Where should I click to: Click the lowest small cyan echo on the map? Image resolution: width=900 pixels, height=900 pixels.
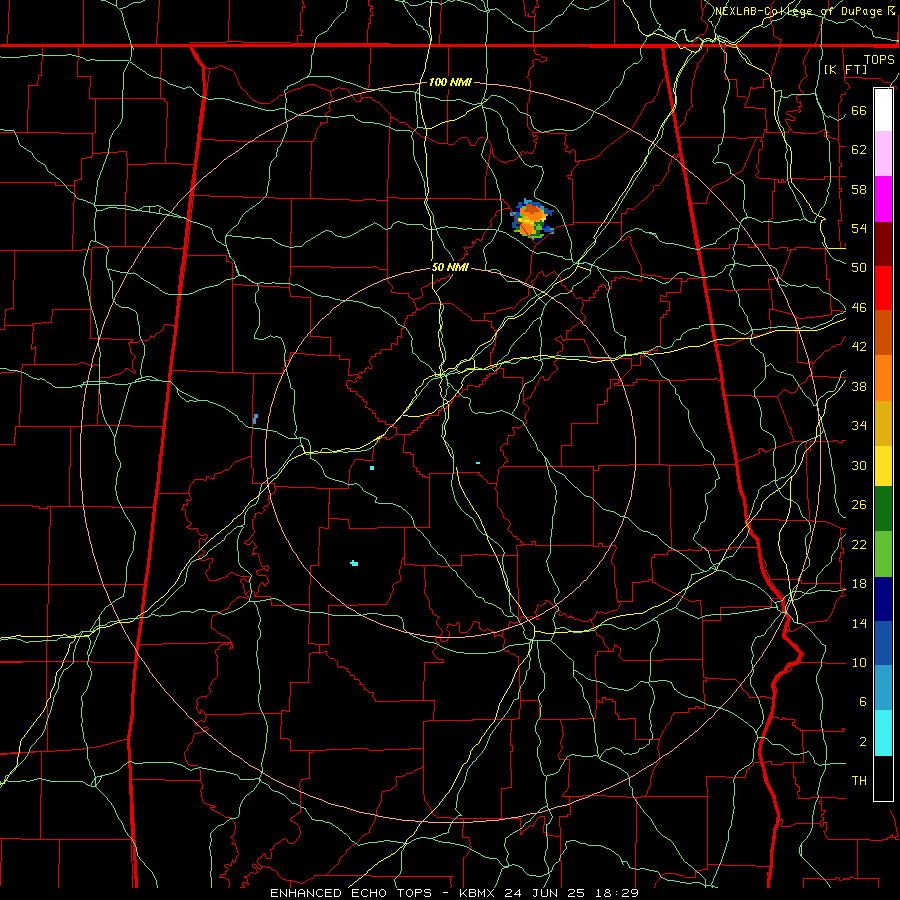tap(354, 564)
